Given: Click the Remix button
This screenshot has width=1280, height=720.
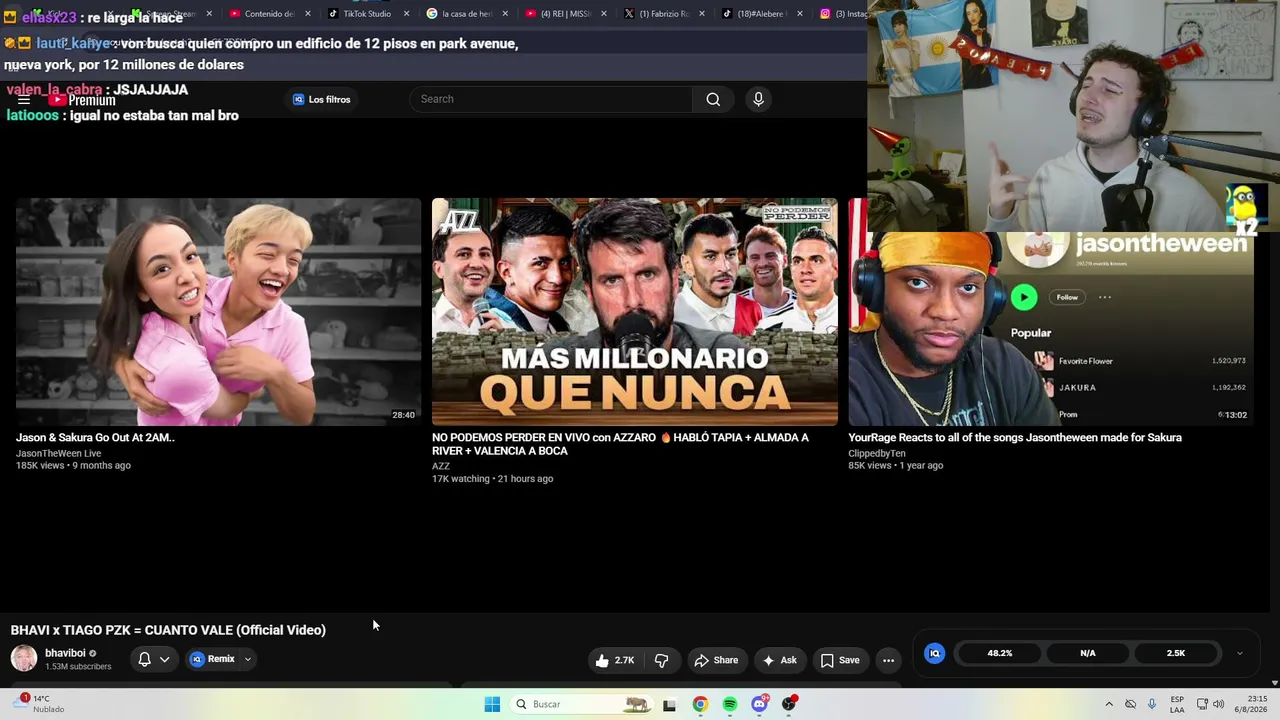Looking at the screenshot, I should [x=213, y=659].
